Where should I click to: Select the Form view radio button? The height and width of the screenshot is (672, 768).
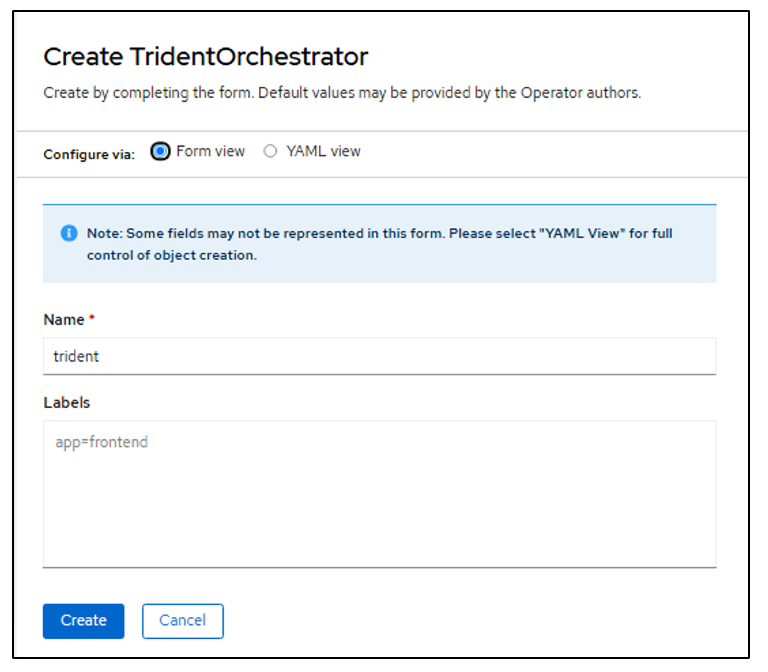coord(160,152)
